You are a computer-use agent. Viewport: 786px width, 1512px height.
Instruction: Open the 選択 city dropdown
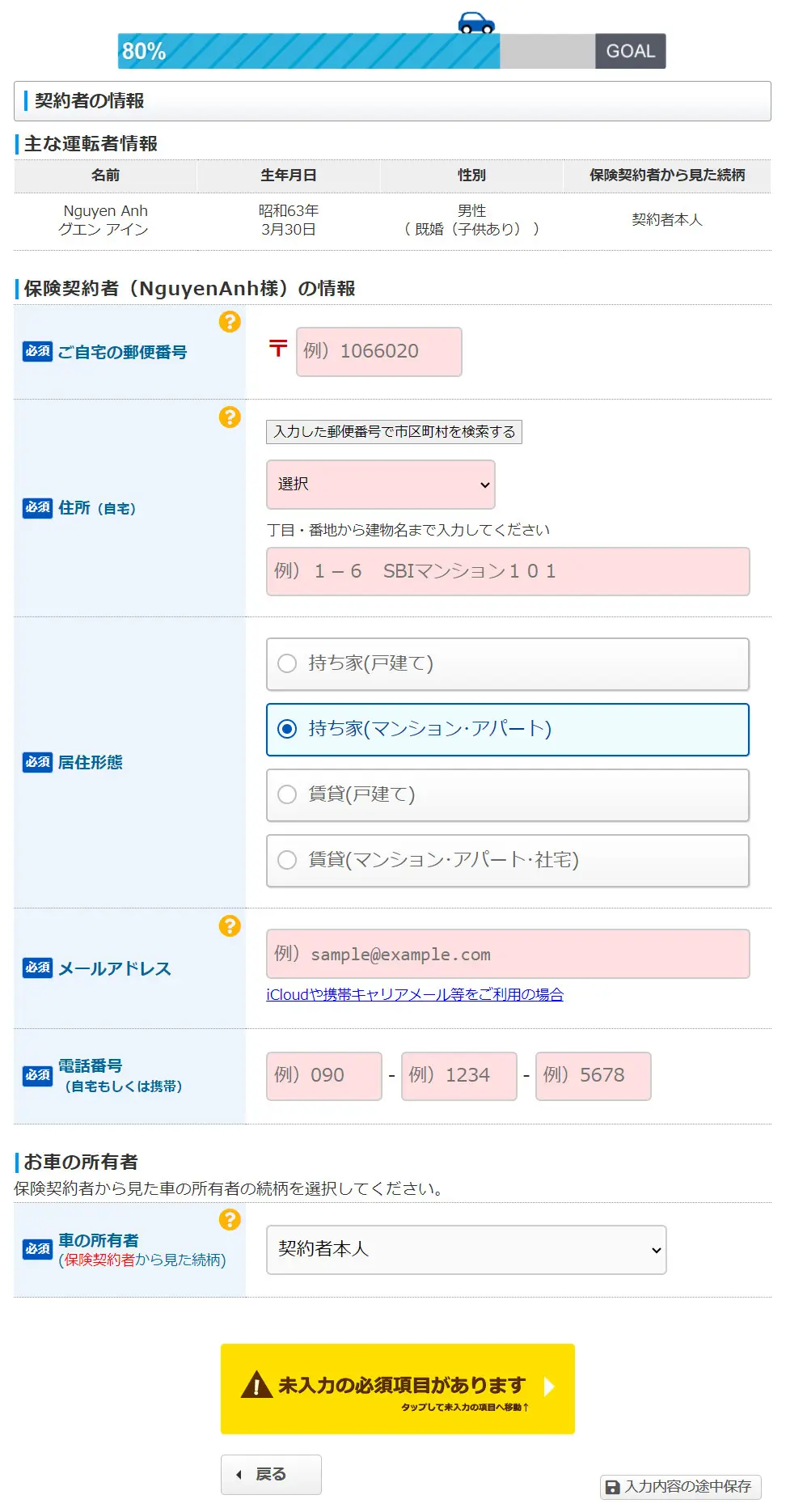[380, 485]
